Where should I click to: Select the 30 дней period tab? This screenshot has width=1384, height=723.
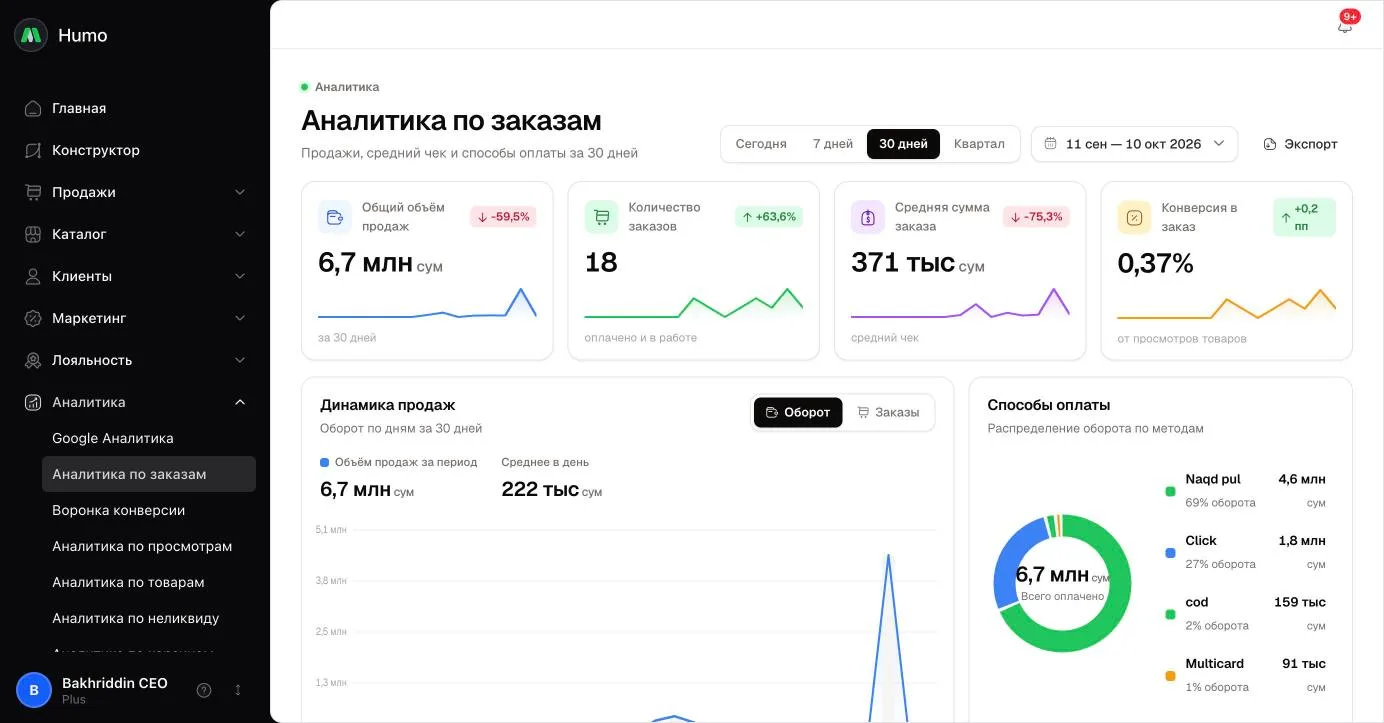(903, 144)
